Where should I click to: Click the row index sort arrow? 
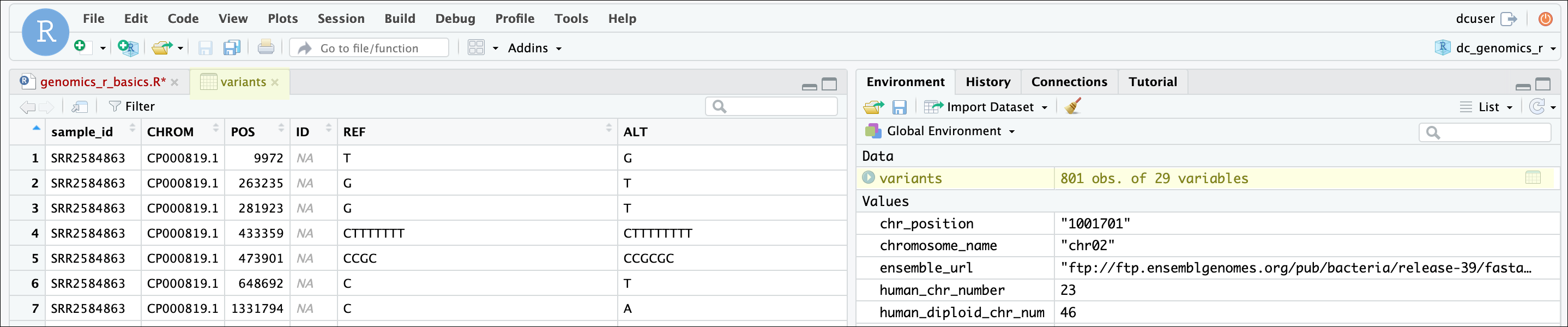click(x=36, y=128)
